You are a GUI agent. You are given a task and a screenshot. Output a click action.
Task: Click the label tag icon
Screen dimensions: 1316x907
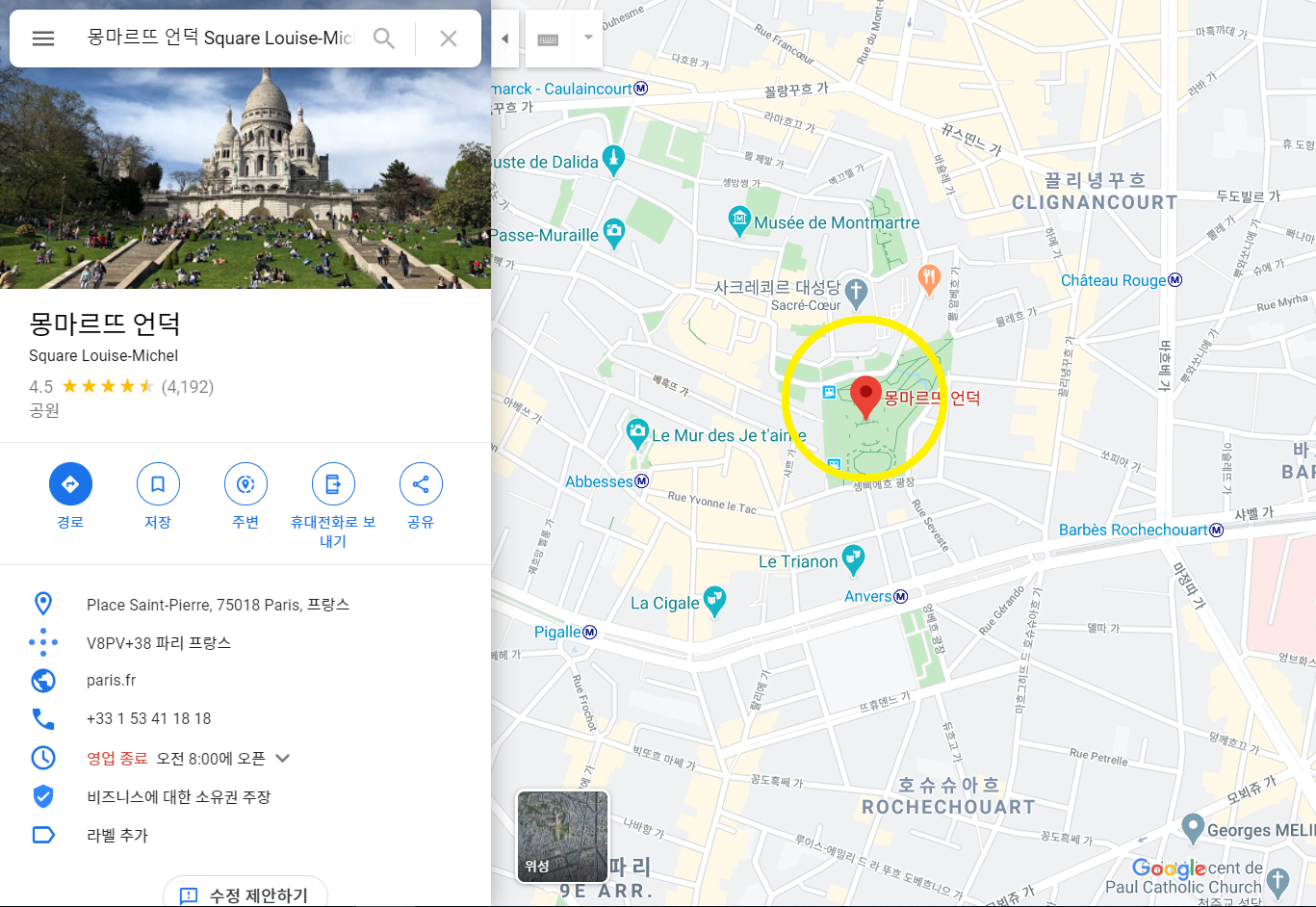coord(43,835)
